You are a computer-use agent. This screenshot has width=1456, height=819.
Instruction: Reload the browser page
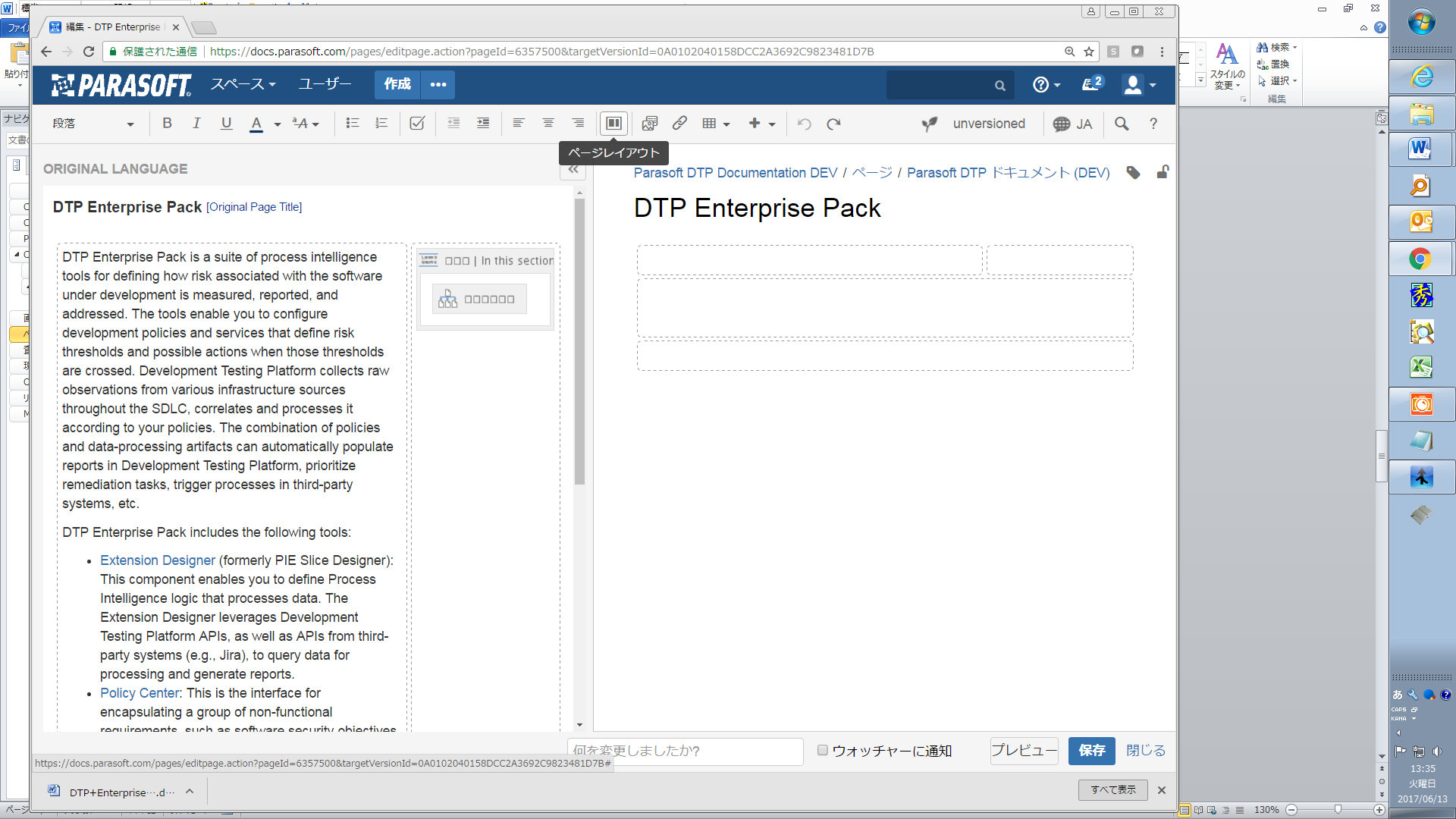tap(89, 52)
